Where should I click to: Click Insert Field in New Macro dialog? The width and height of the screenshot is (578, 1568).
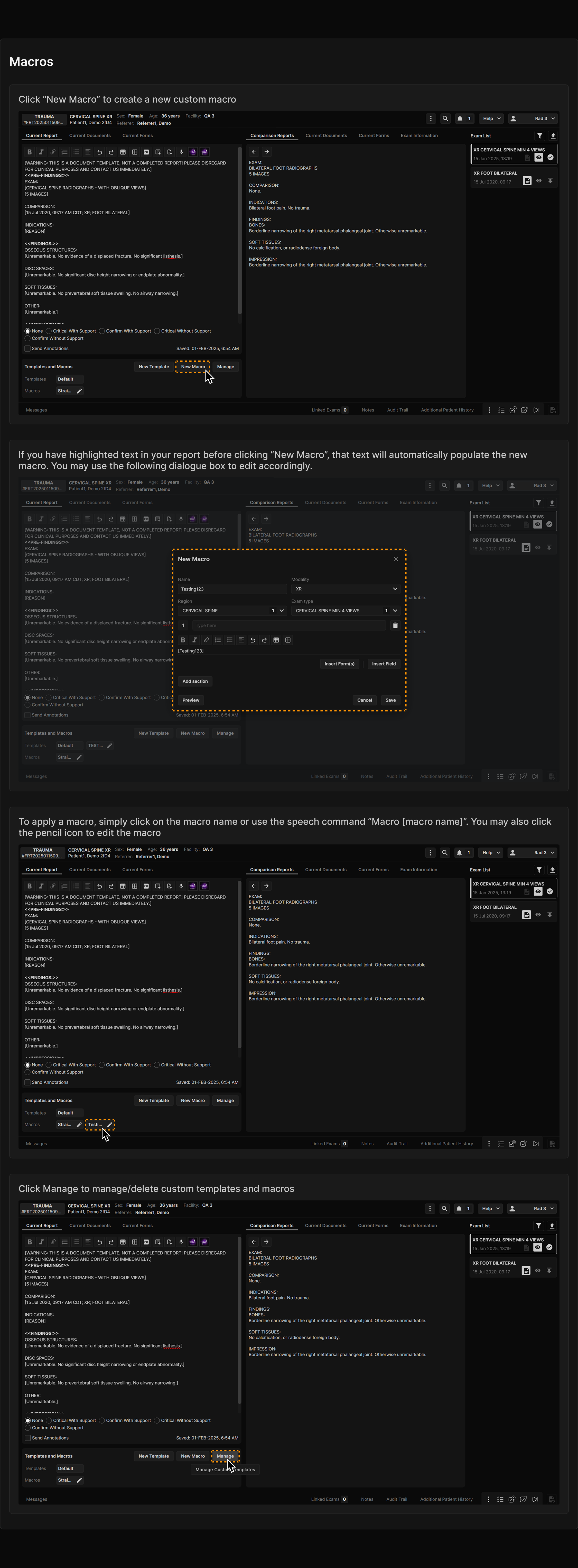pyautogui.click(x=384, y=664)
